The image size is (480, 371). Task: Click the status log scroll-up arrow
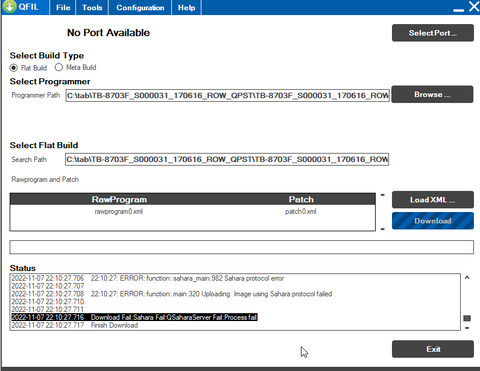point(467,278)
